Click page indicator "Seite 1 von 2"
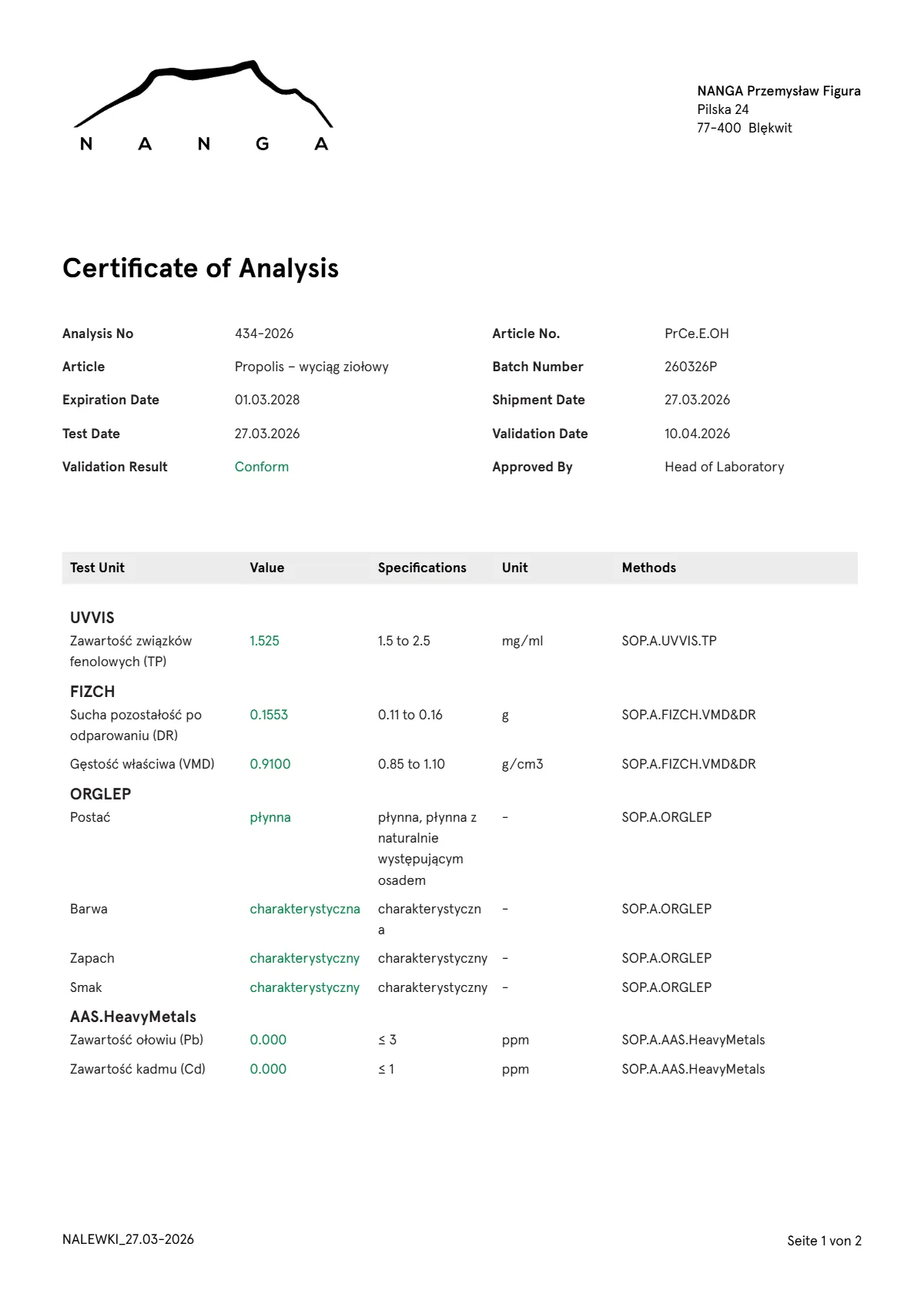The width and height of the screenshot is (924, 1307). click(824, 1241)
